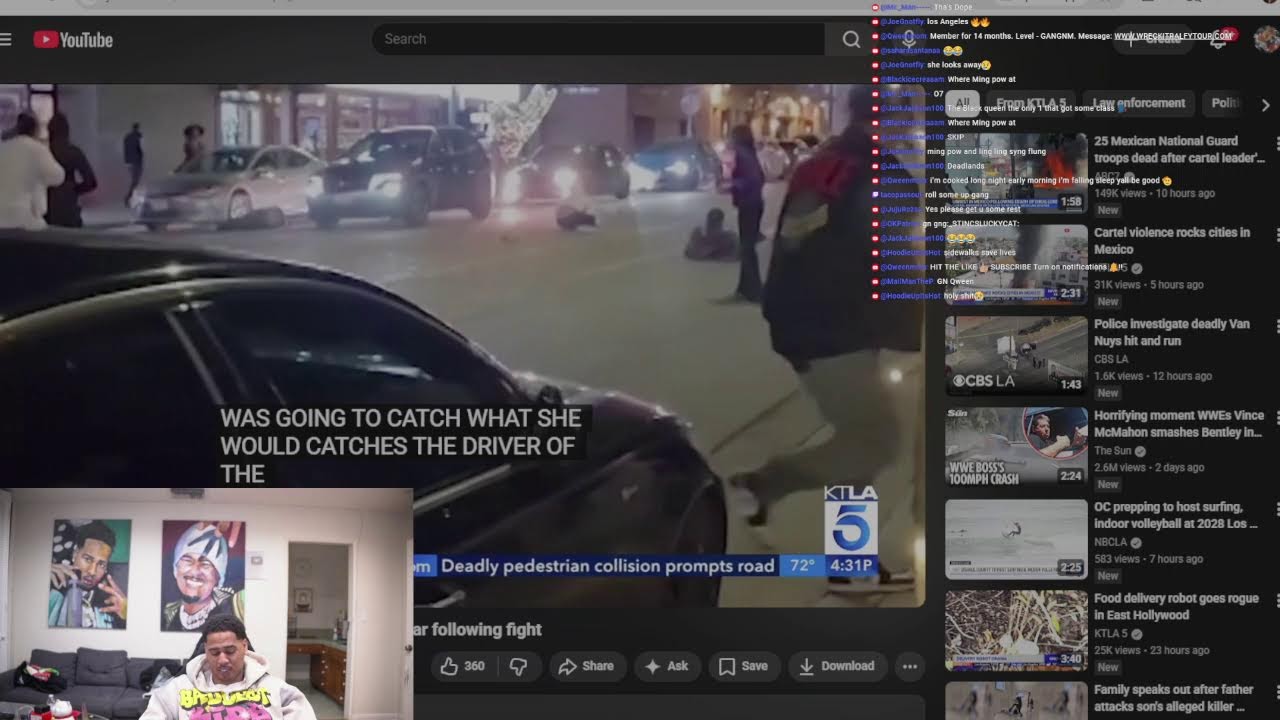The image size is (1280, 720).
Task: Open the WWE Boss's 100MPH Crash thumbnail
Action: 1016,446
